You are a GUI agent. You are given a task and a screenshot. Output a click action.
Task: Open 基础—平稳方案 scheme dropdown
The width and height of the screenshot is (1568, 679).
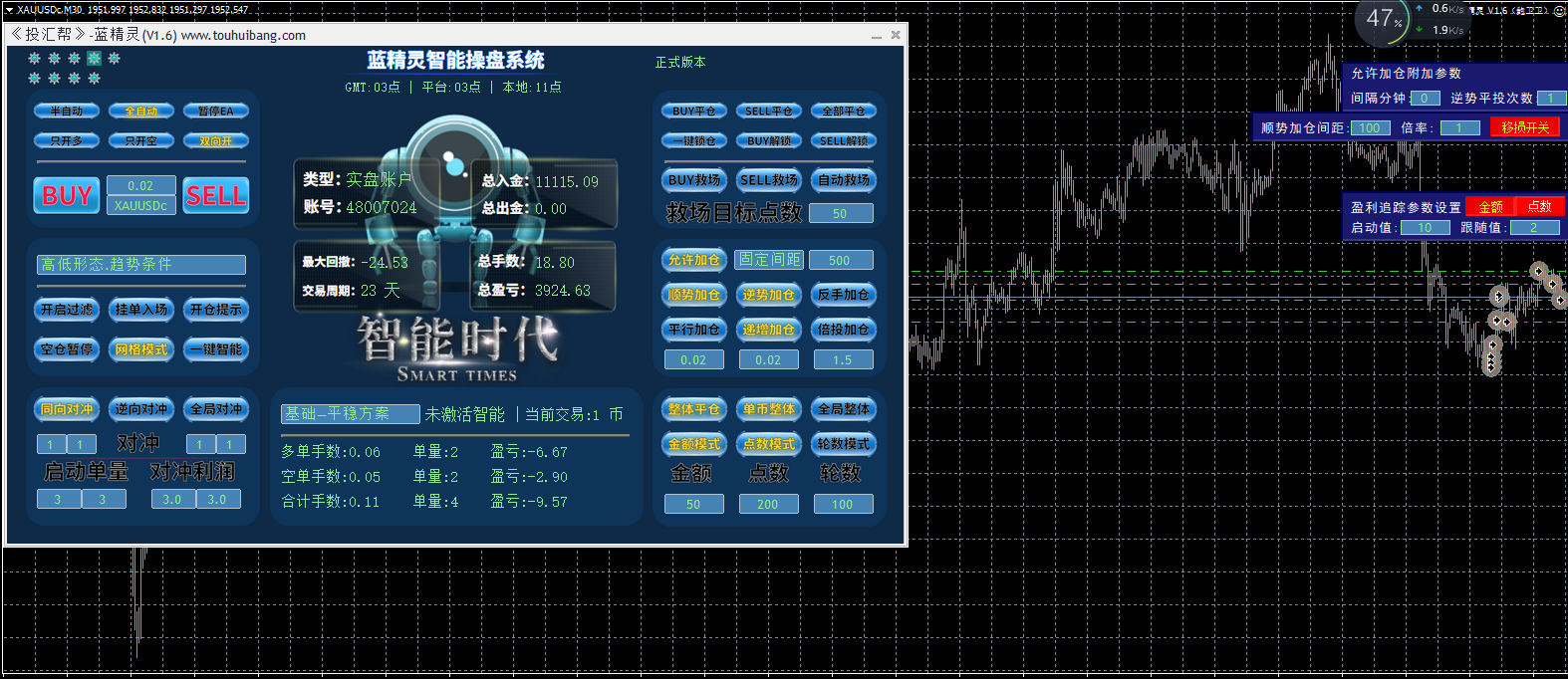pos(351,414)
